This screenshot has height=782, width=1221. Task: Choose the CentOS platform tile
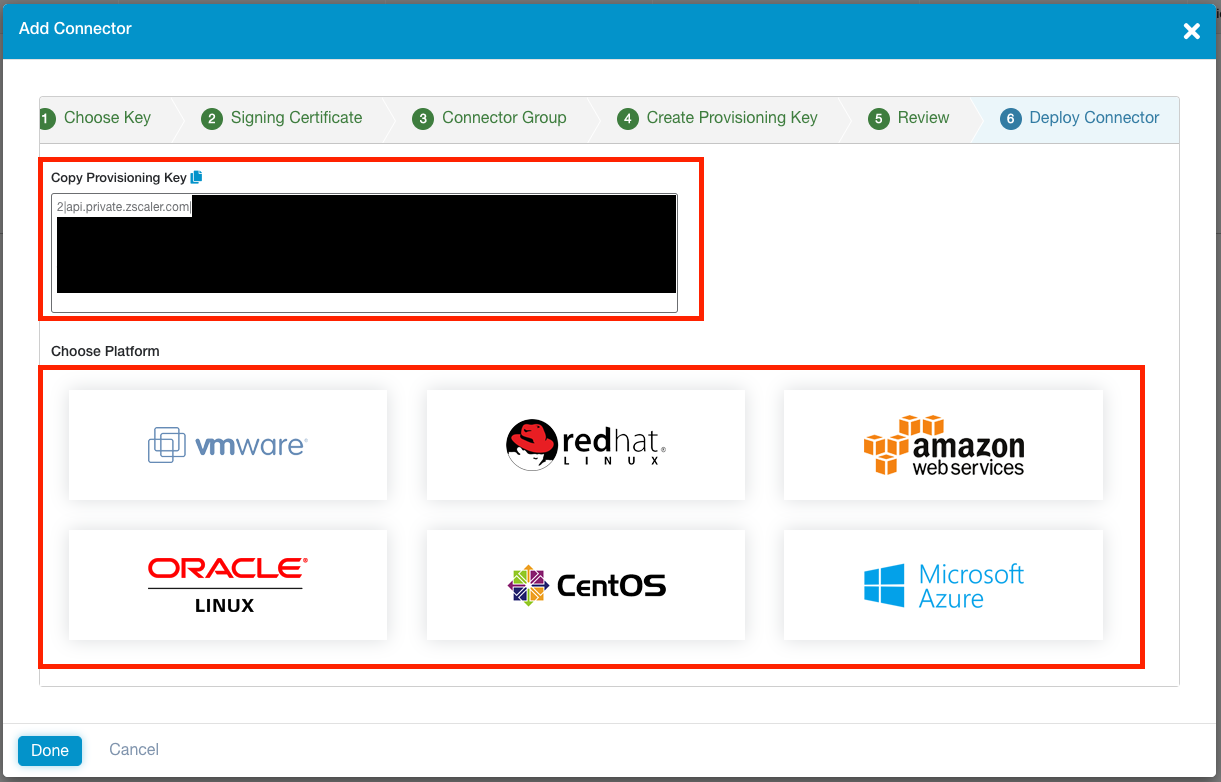pyautogui.click(x=585, y=585)
